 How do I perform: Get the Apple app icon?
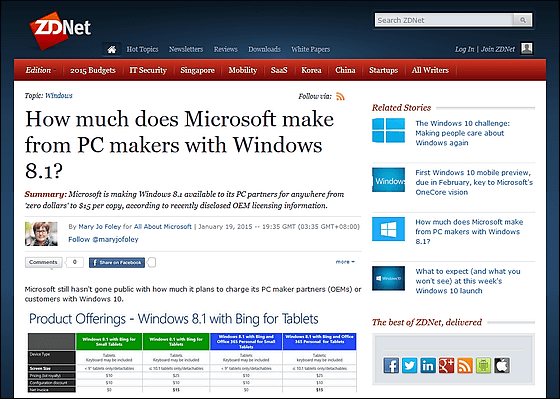[x=502, y=365]
